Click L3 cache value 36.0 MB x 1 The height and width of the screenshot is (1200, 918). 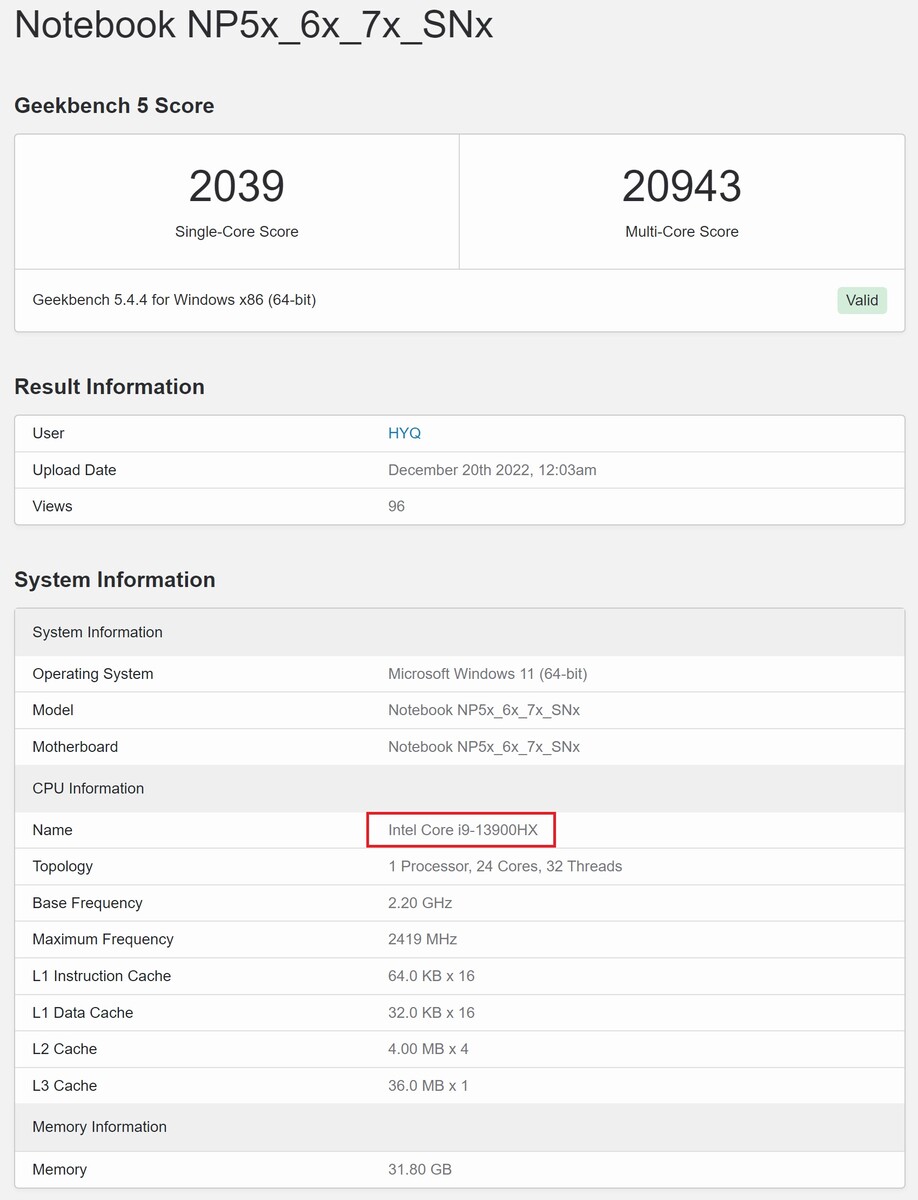click(428, 1086)
